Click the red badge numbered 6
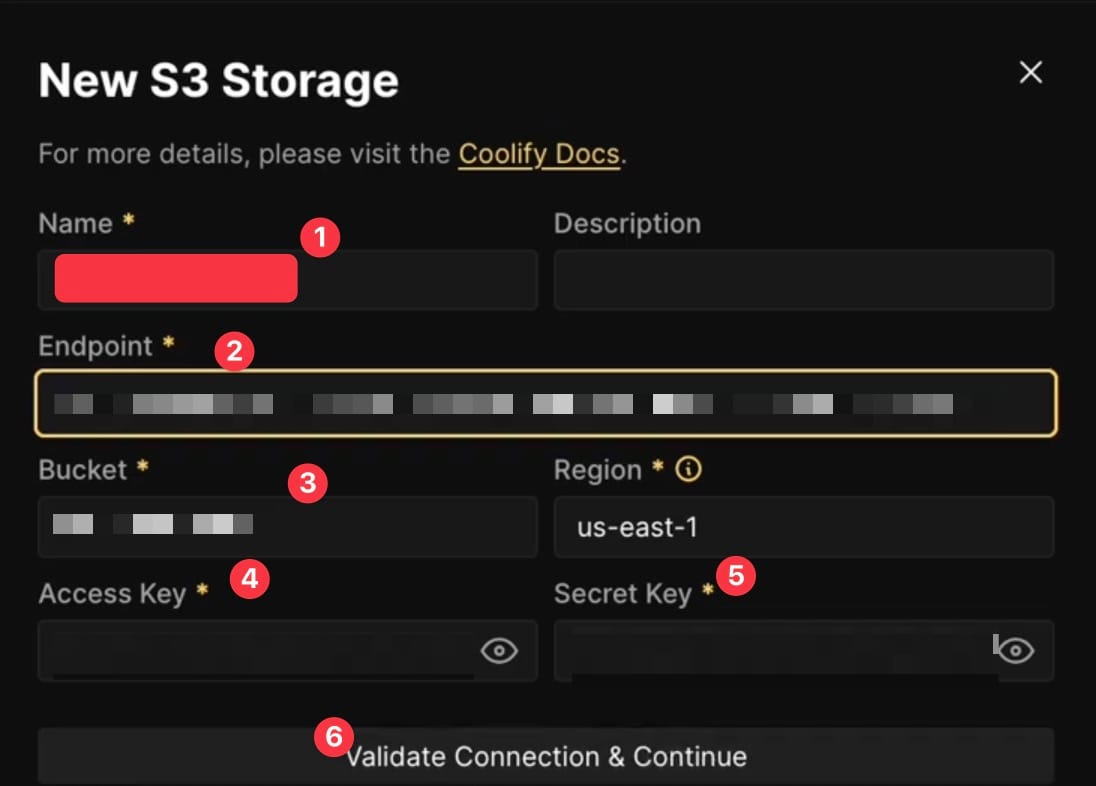The width and height of the screenshot is (1096, 786). click(x=333, y=737)
